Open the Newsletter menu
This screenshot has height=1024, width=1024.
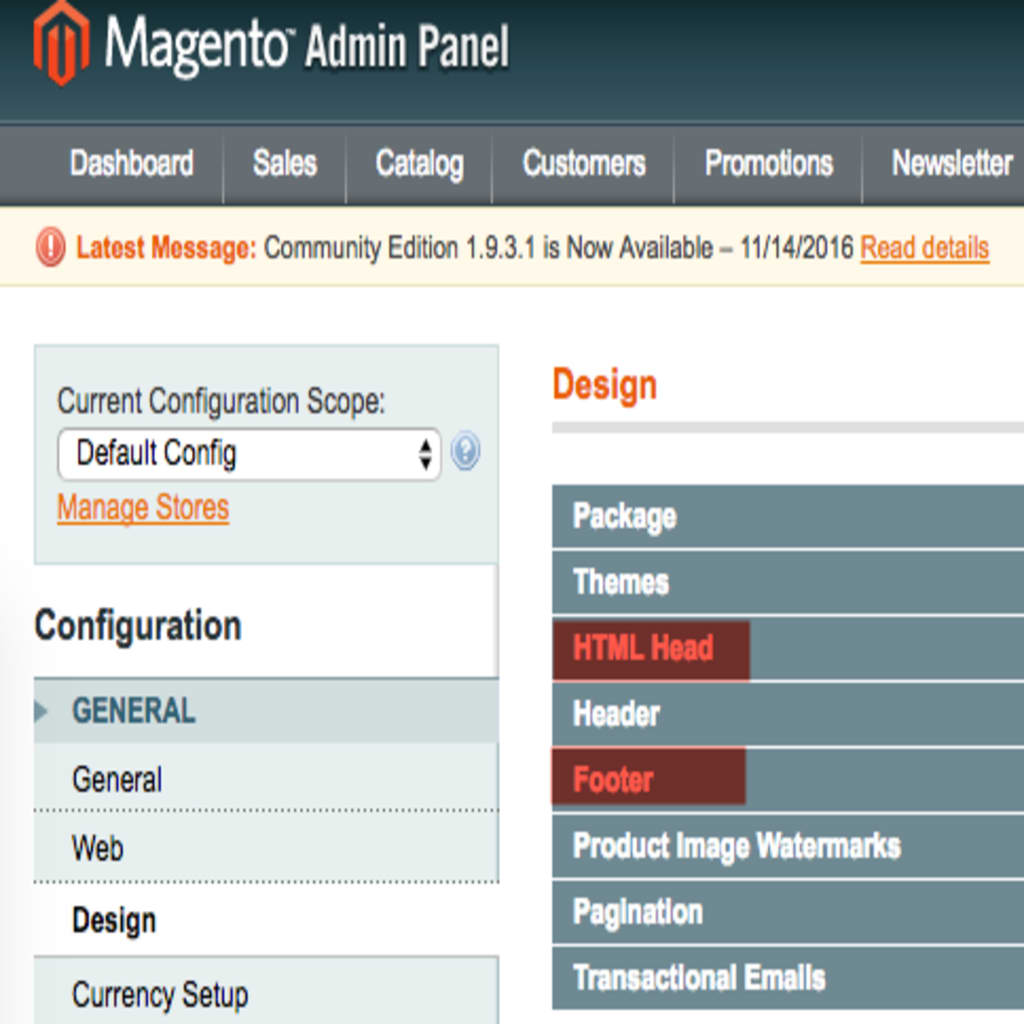[x=952, y=163]
